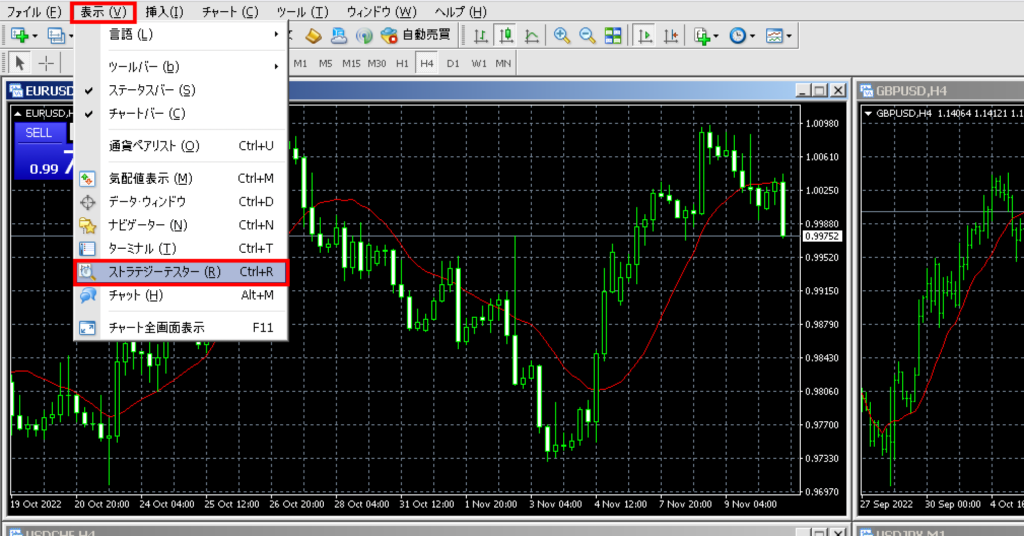Switch to the M1 timeframe

point(300,63)
